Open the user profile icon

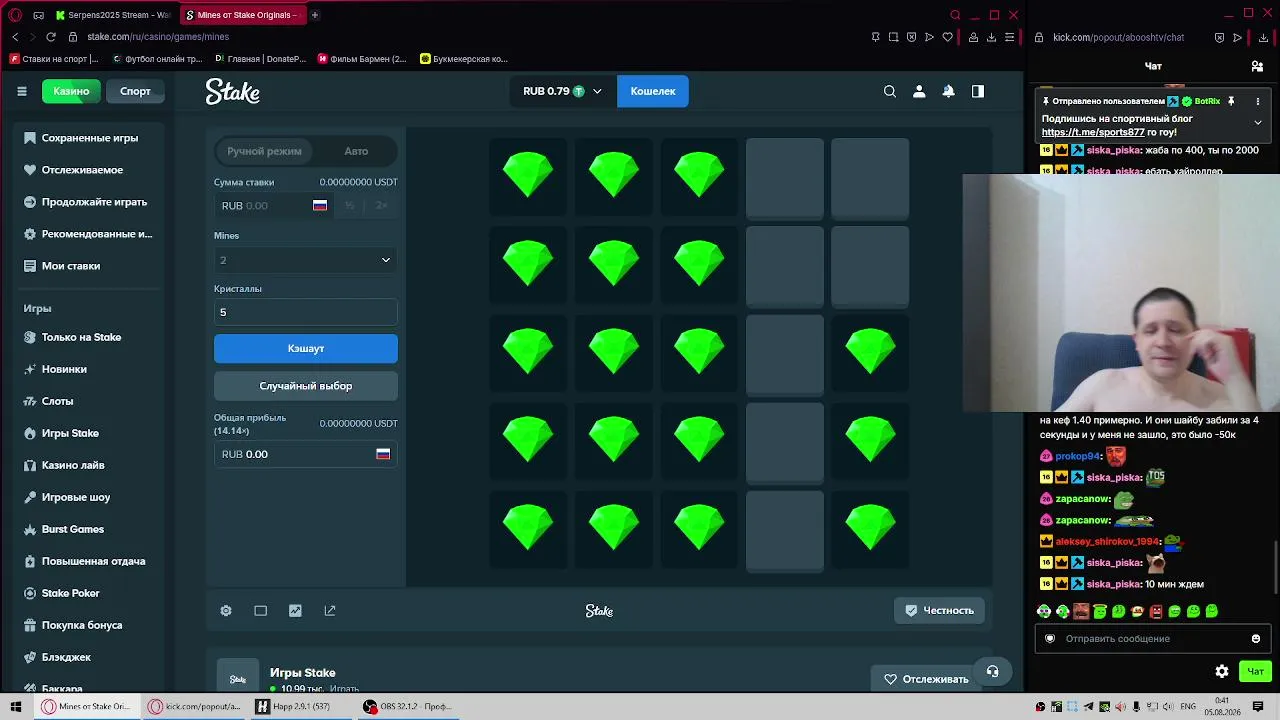tap(919, 91)
